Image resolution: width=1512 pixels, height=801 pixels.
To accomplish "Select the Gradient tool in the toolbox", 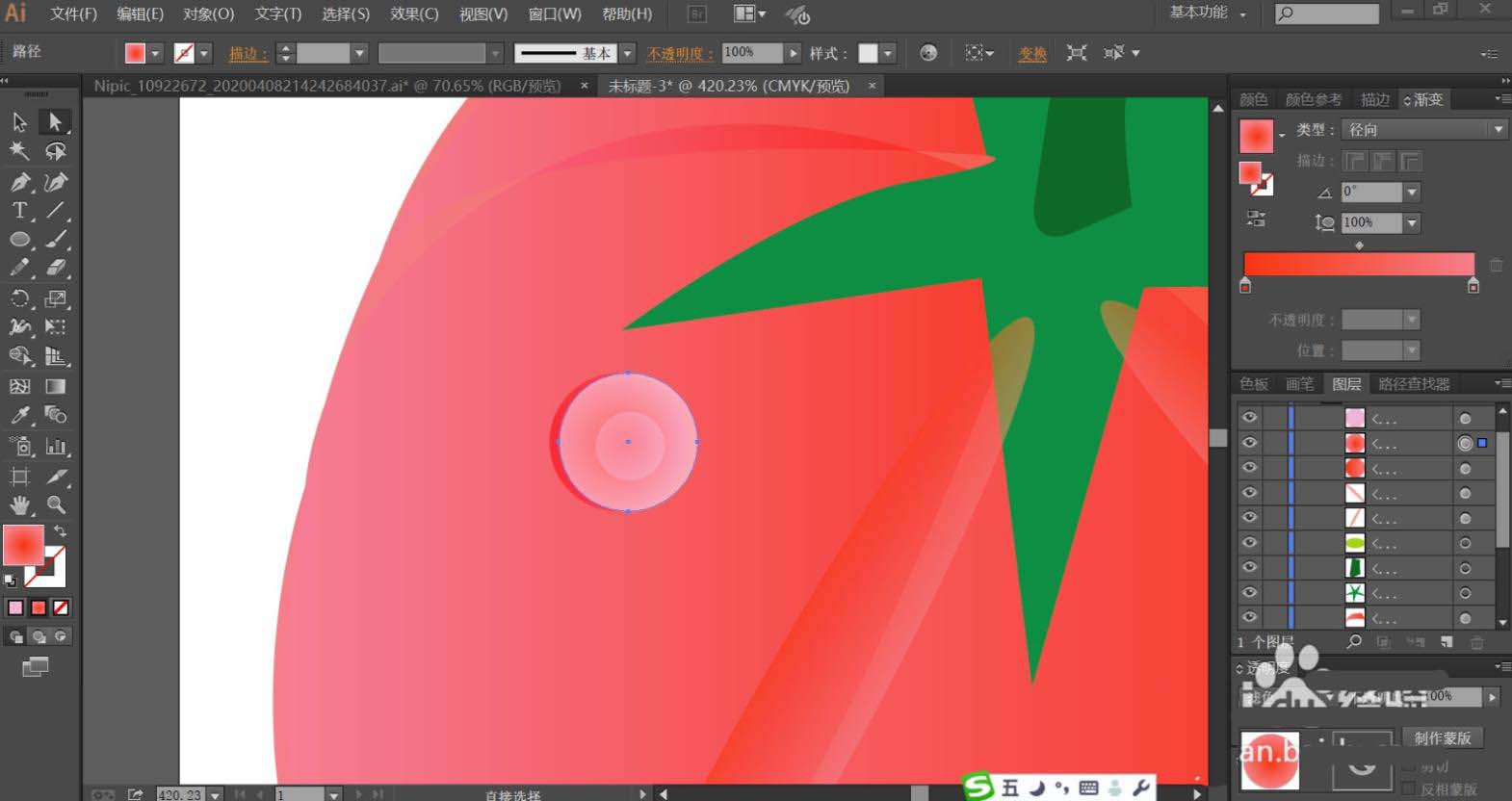I will pyautogui.click(x=56, y=386).
